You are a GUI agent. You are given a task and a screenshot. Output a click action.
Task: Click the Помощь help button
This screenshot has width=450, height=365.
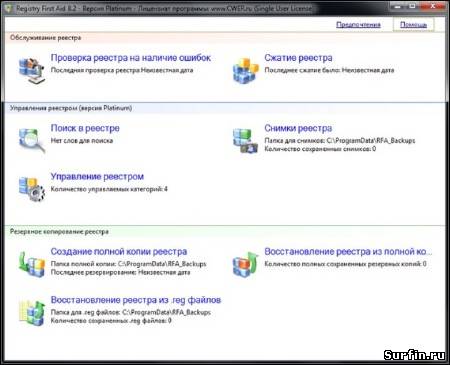pos(413,24)
